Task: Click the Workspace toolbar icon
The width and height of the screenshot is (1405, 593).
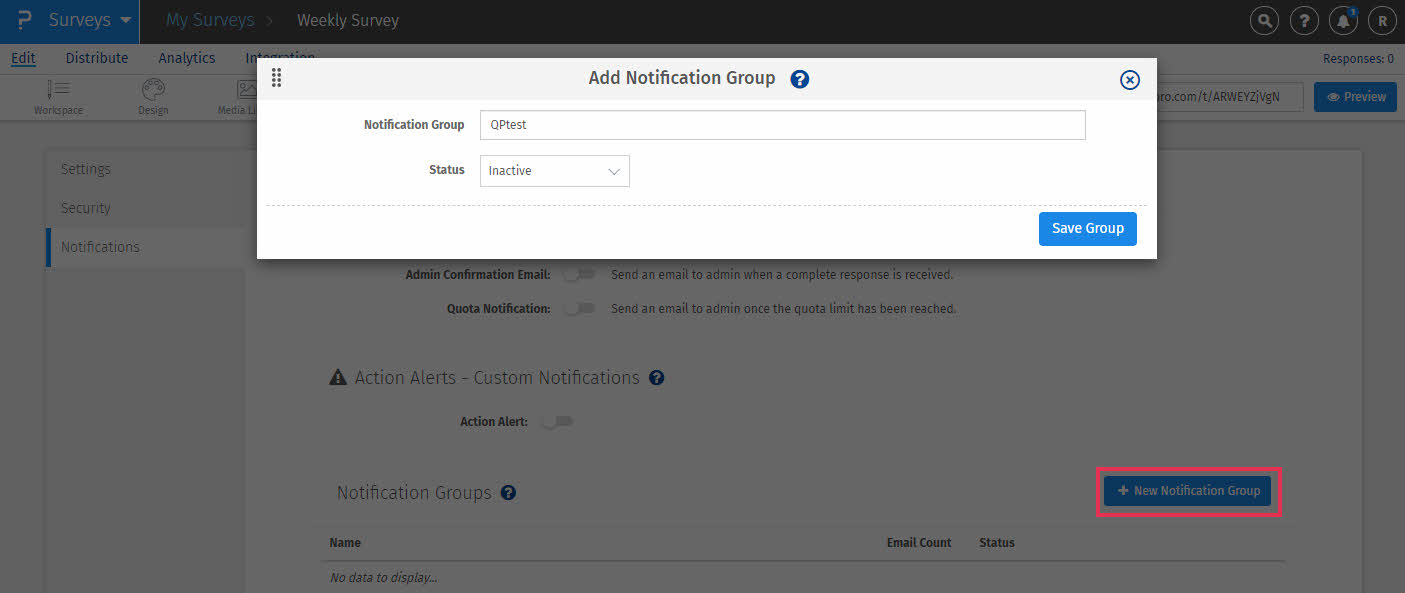Action: [x=58, y=96]
